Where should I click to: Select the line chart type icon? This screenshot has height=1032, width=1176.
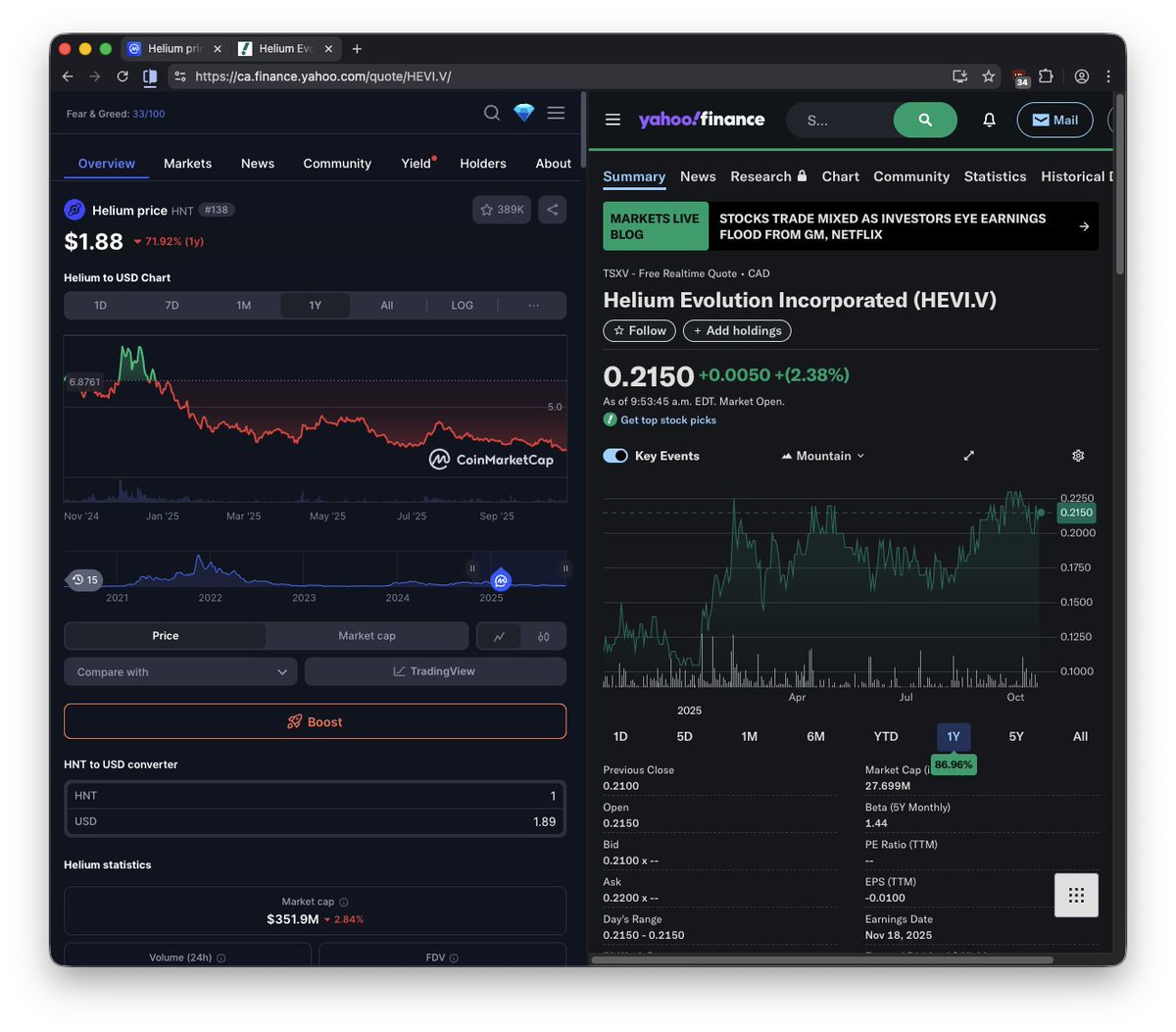click(499, 636)
